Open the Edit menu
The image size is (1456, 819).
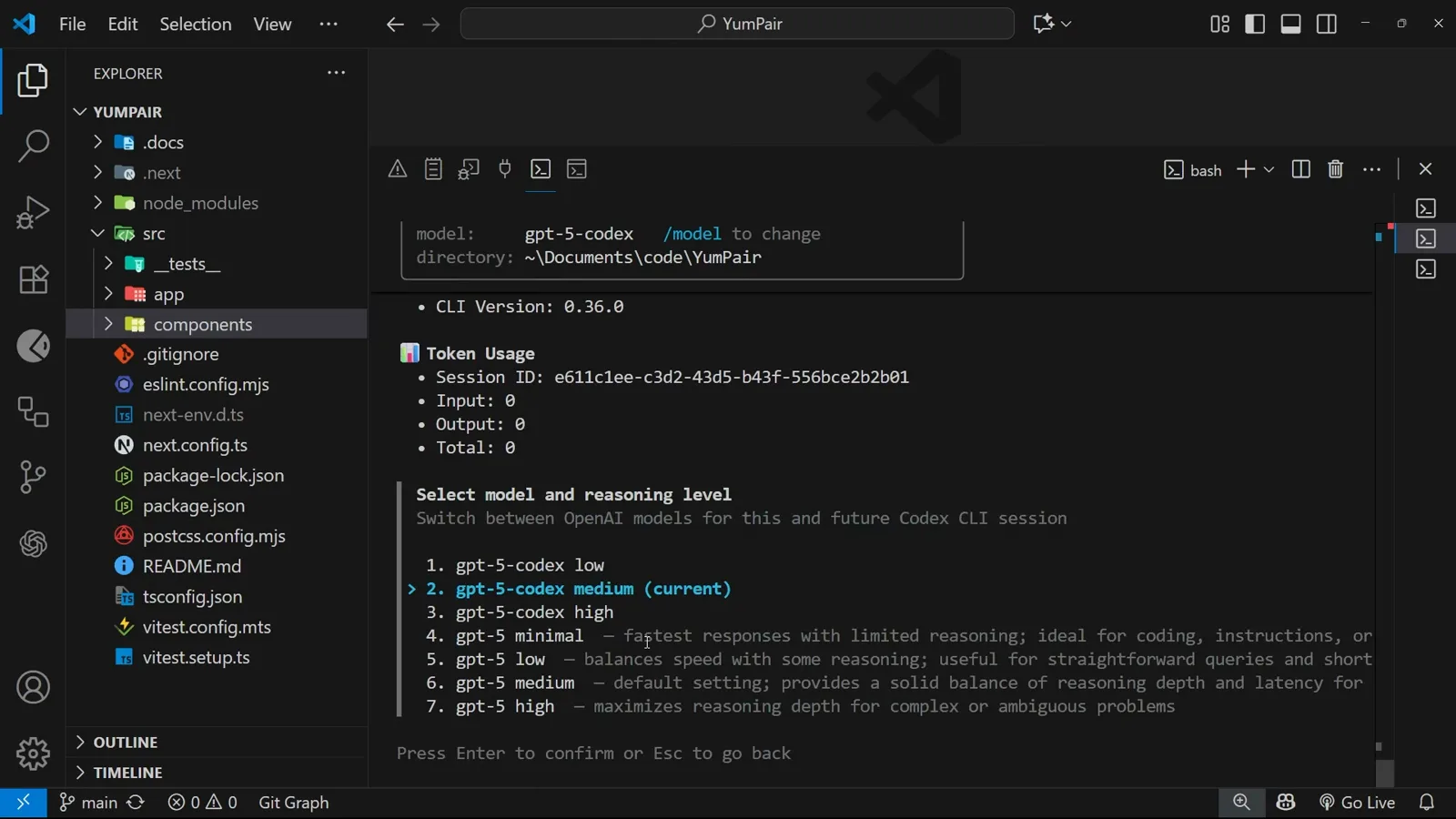pos(123,24)
